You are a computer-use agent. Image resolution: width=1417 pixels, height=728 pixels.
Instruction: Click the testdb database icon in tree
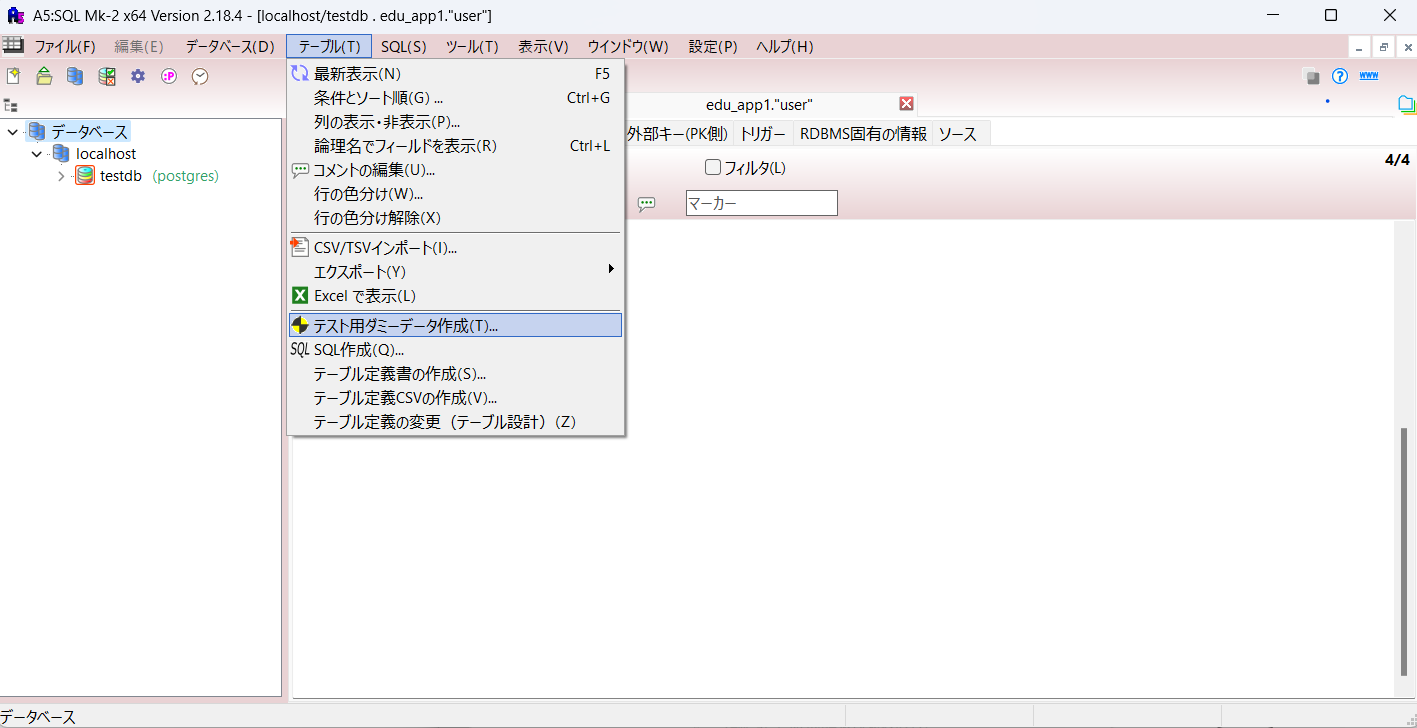click(x=85, y=176)
